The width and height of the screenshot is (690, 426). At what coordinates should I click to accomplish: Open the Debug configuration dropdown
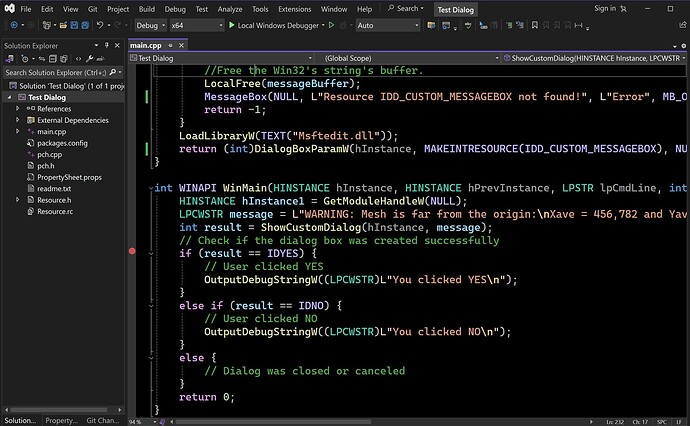150,25
